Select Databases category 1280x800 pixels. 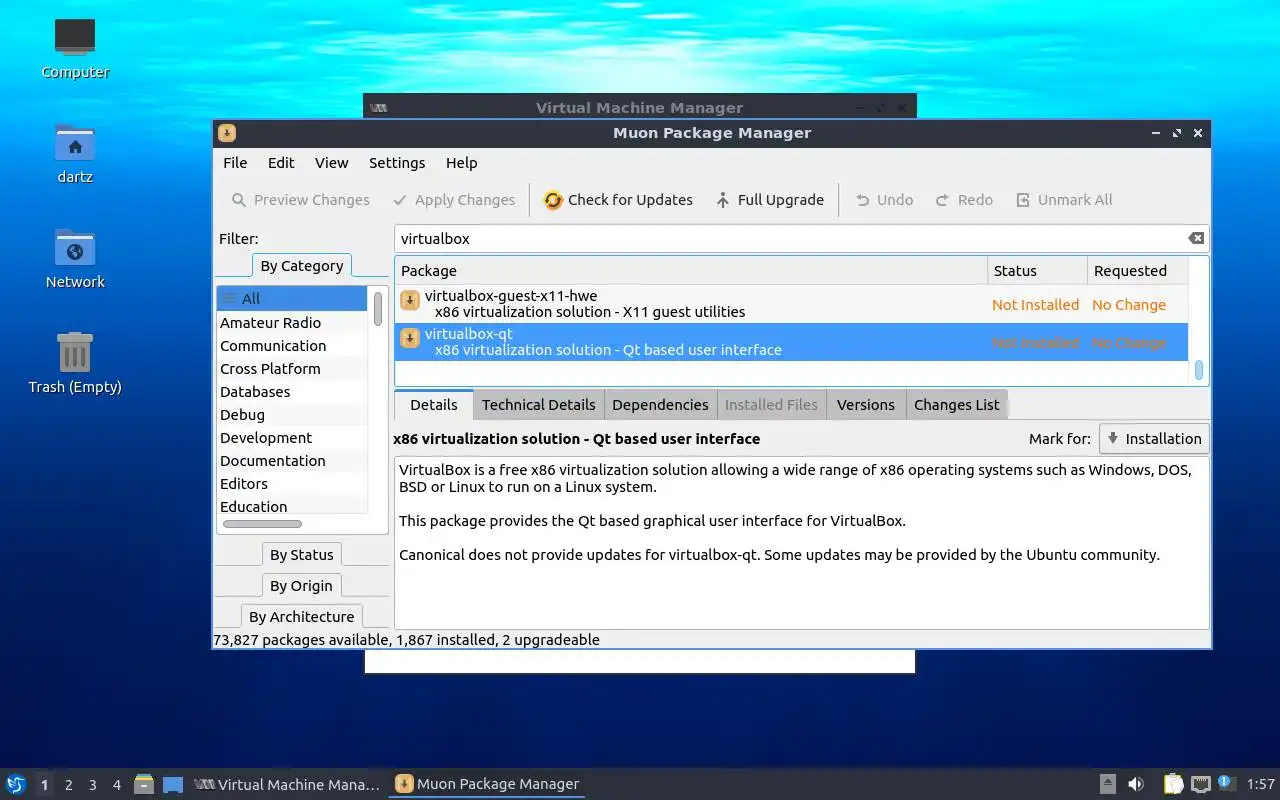[x=292, y=392]
